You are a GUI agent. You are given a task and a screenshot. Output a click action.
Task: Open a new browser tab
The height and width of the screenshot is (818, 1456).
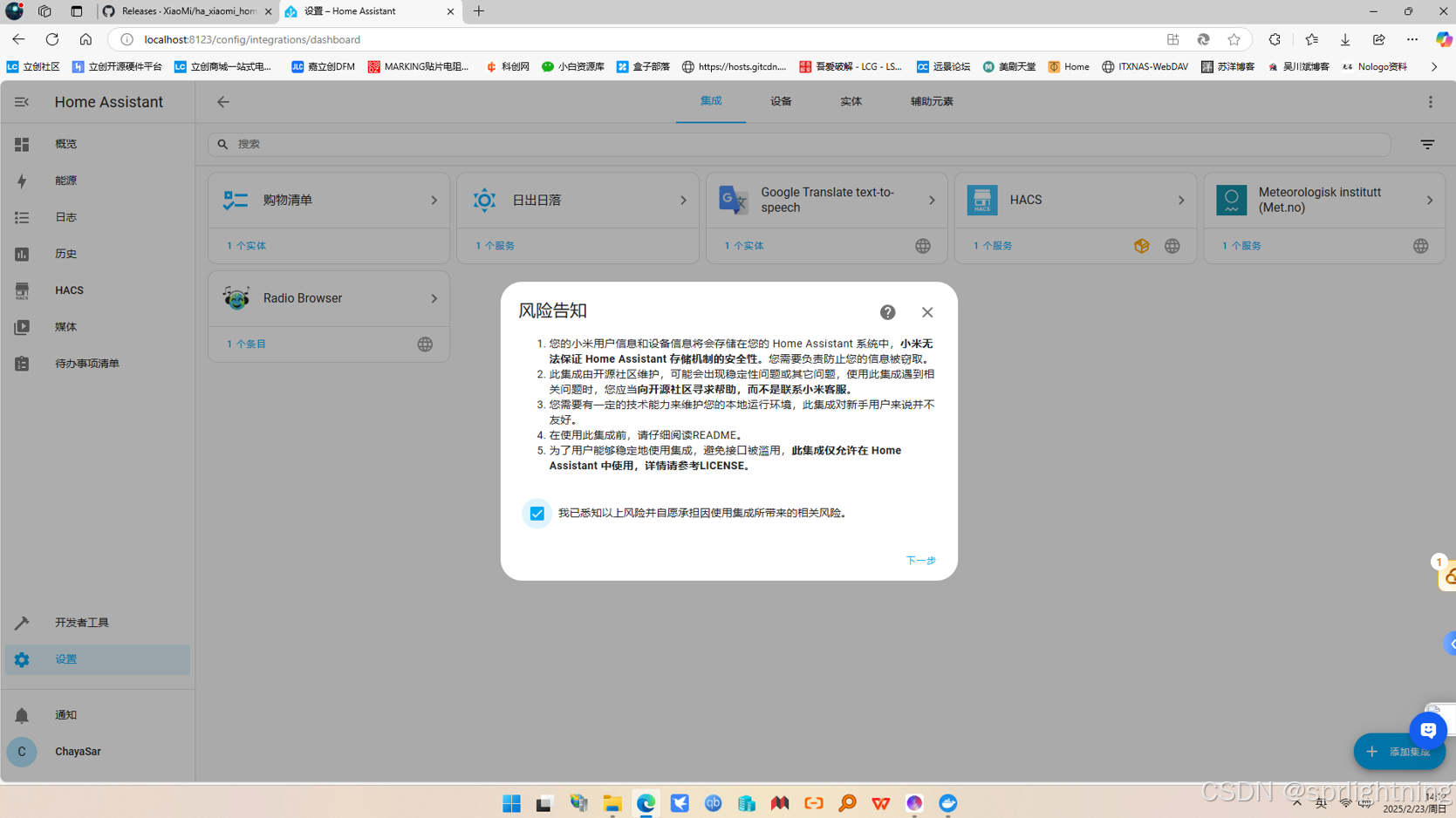(x=479, y=11)
